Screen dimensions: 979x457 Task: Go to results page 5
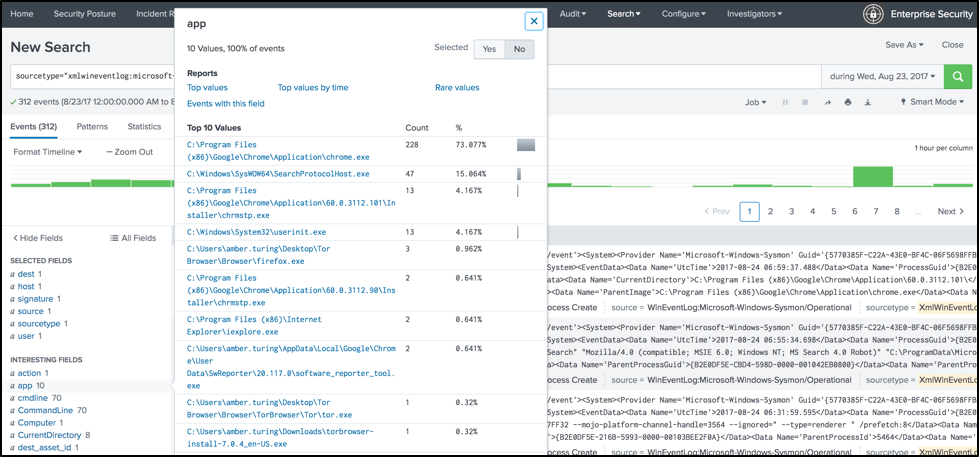pyautogui.click(x=834, y=212)
